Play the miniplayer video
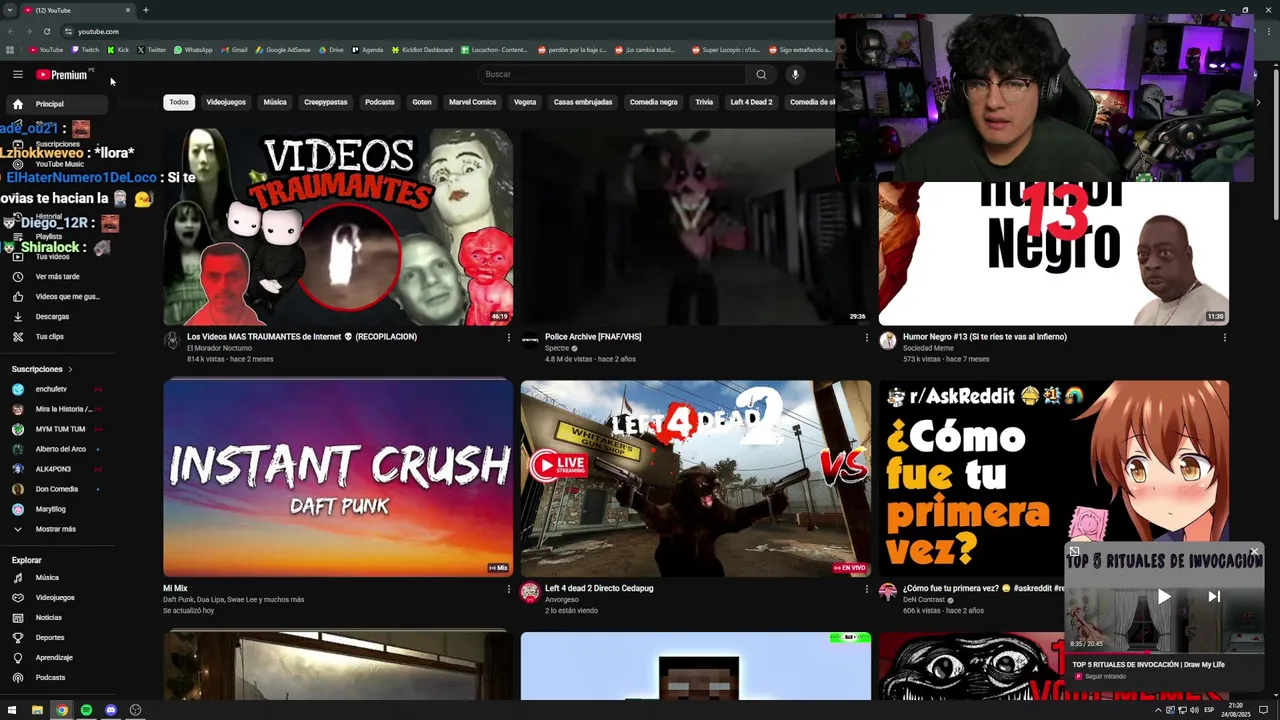 click(x=1164, y=597)
